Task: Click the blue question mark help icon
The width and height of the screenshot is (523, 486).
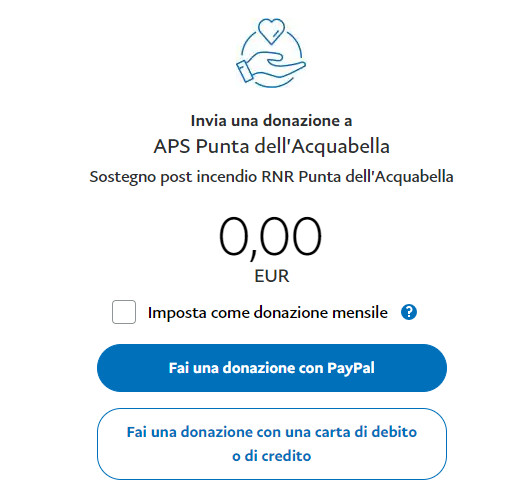Action: (x=409, y=312)
